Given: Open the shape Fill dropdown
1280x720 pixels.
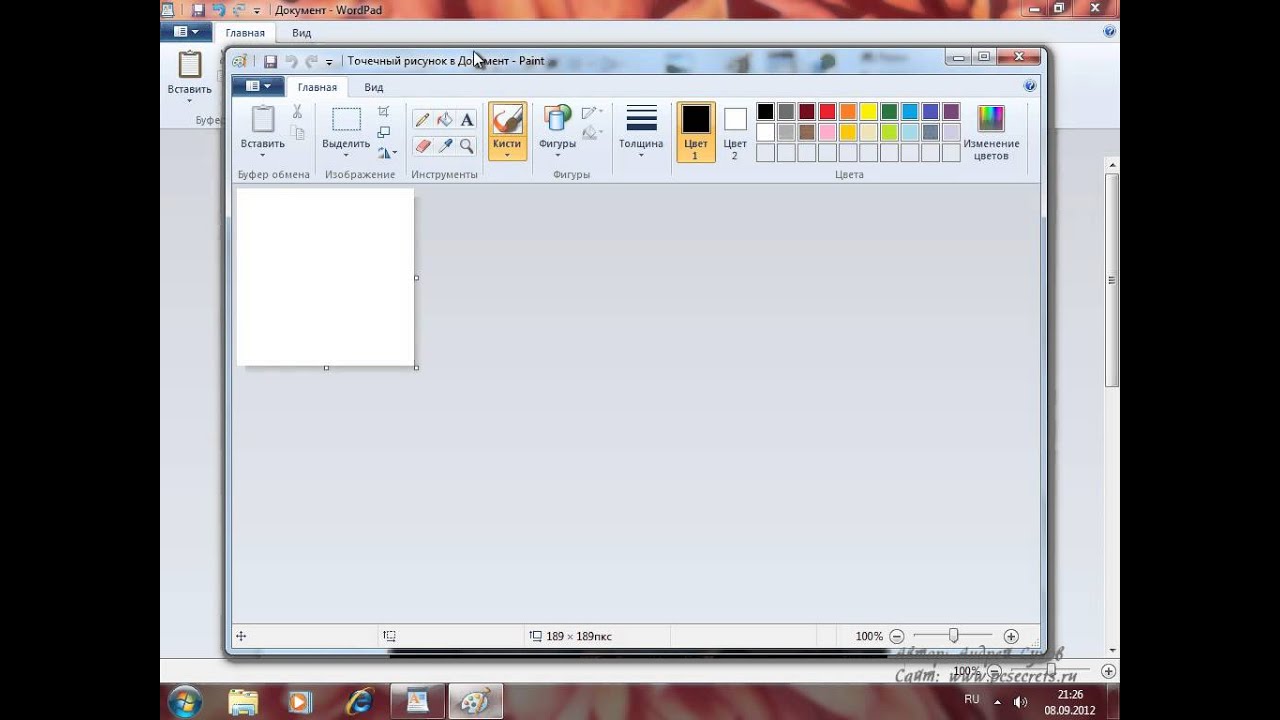Looking at the screenshot, I should tap(593, 132).
